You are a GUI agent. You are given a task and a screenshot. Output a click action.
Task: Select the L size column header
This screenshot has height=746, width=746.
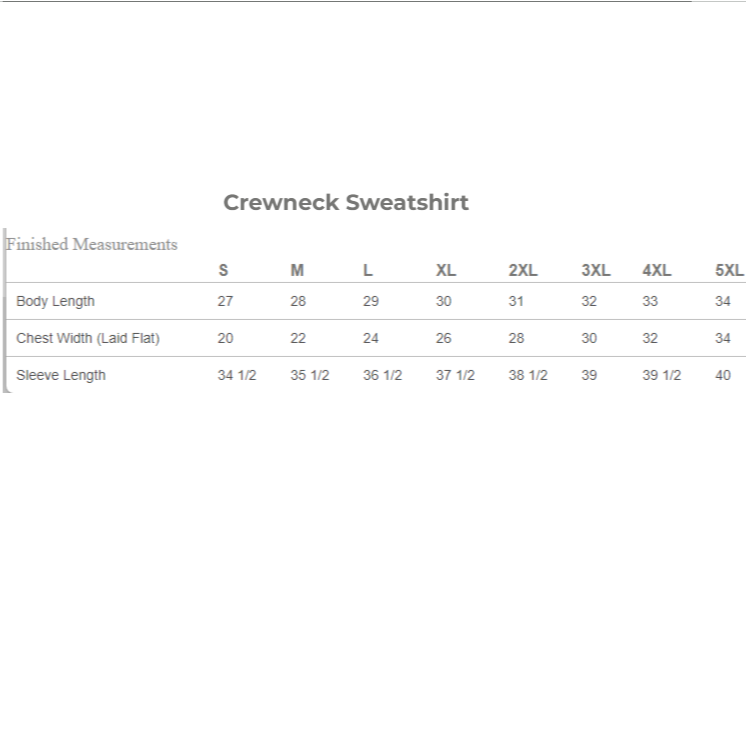click(368, 271)
